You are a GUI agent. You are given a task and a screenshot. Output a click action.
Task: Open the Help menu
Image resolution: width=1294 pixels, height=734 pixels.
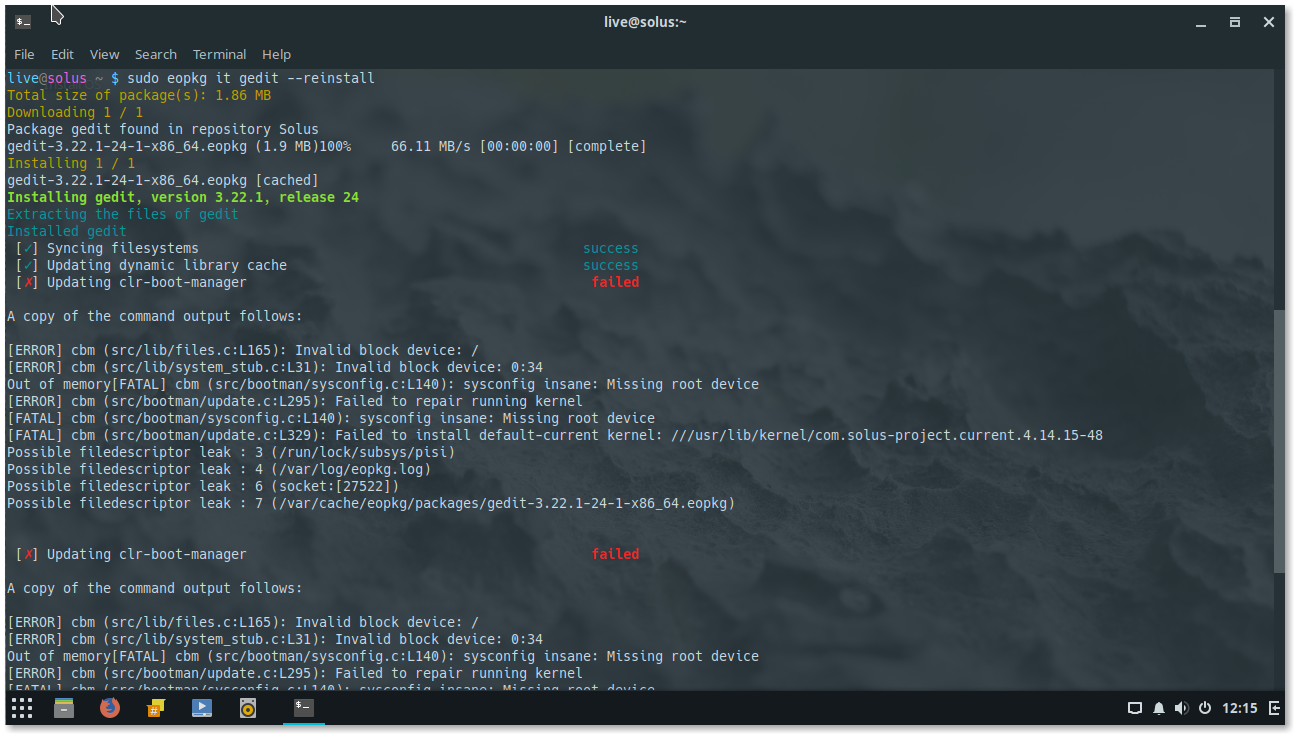(x=276, y=54)
